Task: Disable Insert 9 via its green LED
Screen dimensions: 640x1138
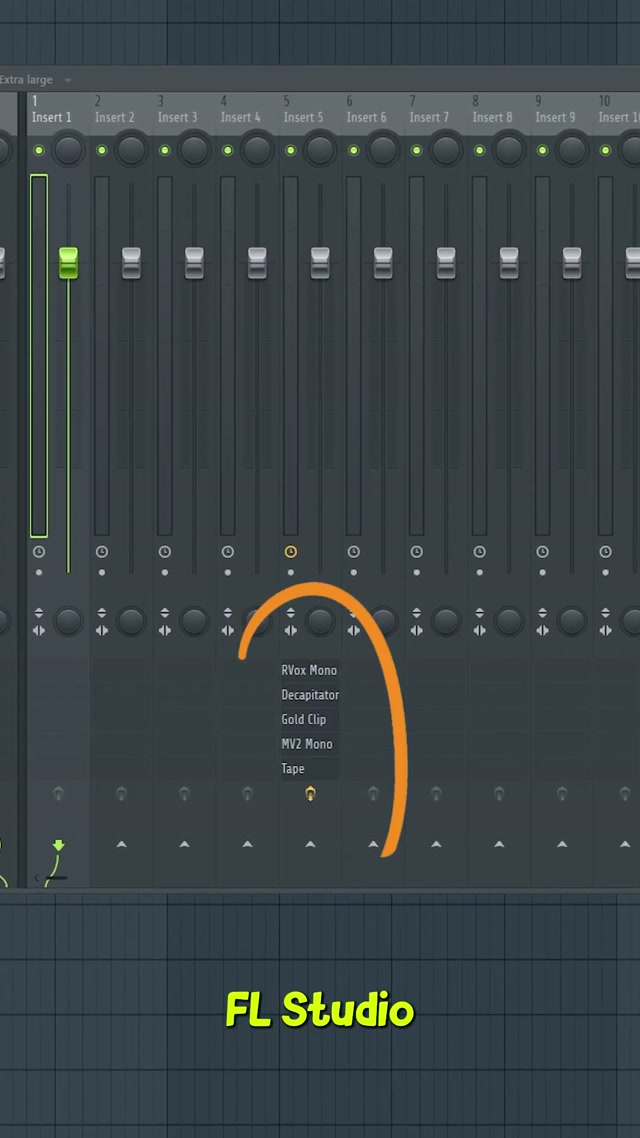Action: tap(542, 150)
